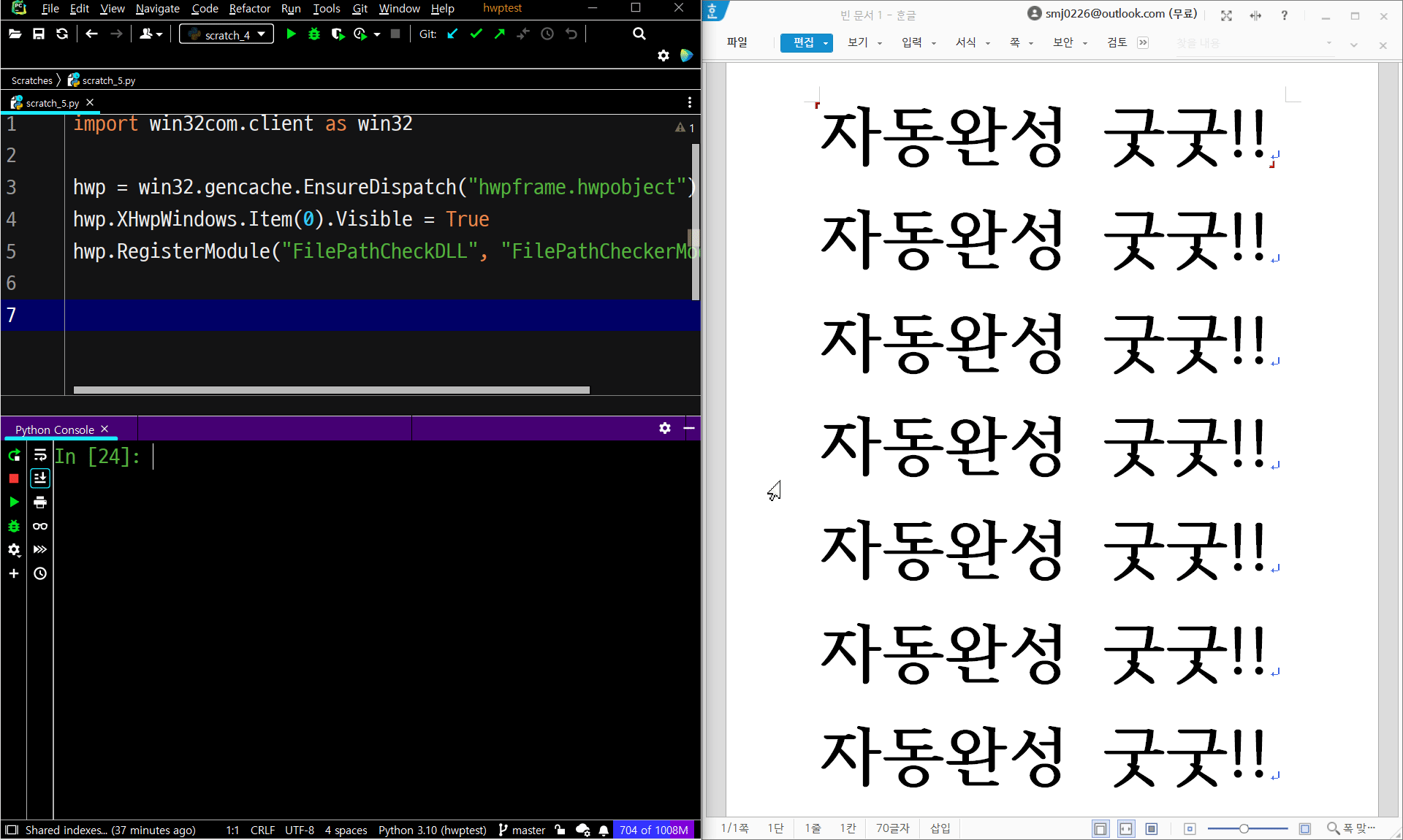The image size is (1403, 840).
Task: Click Python 3.10 (hwptest) interpreter selector
Action: [x=432, y=830]
